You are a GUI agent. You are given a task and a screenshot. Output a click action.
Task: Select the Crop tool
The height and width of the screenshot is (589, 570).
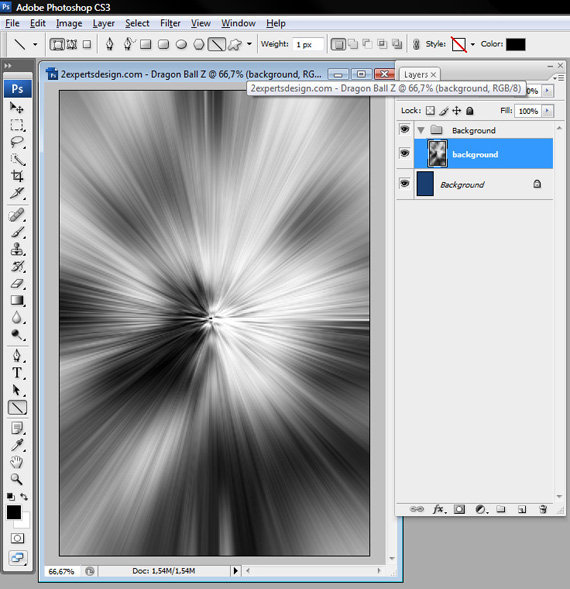(17, 176)
